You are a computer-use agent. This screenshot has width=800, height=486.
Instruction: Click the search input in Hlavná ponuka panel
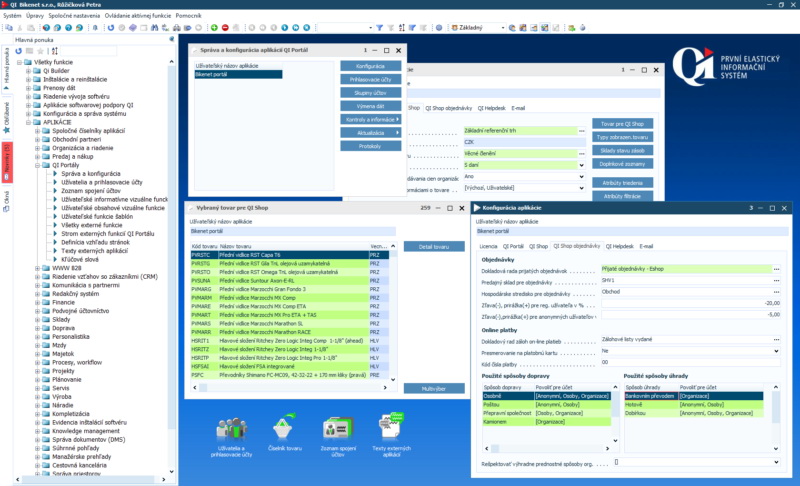coord(89,50)
